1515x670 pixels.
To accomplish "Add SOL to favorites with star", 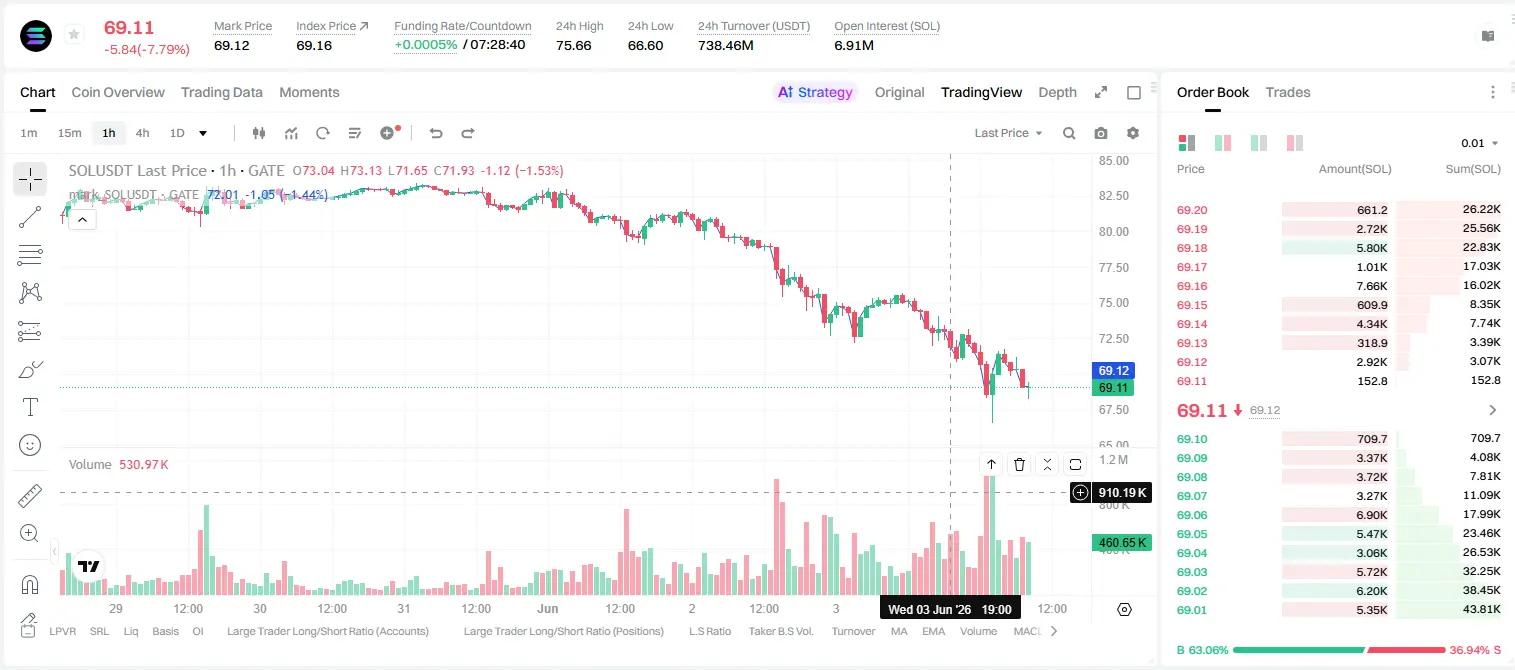I will pyautogui.click(x=74, y=35).
